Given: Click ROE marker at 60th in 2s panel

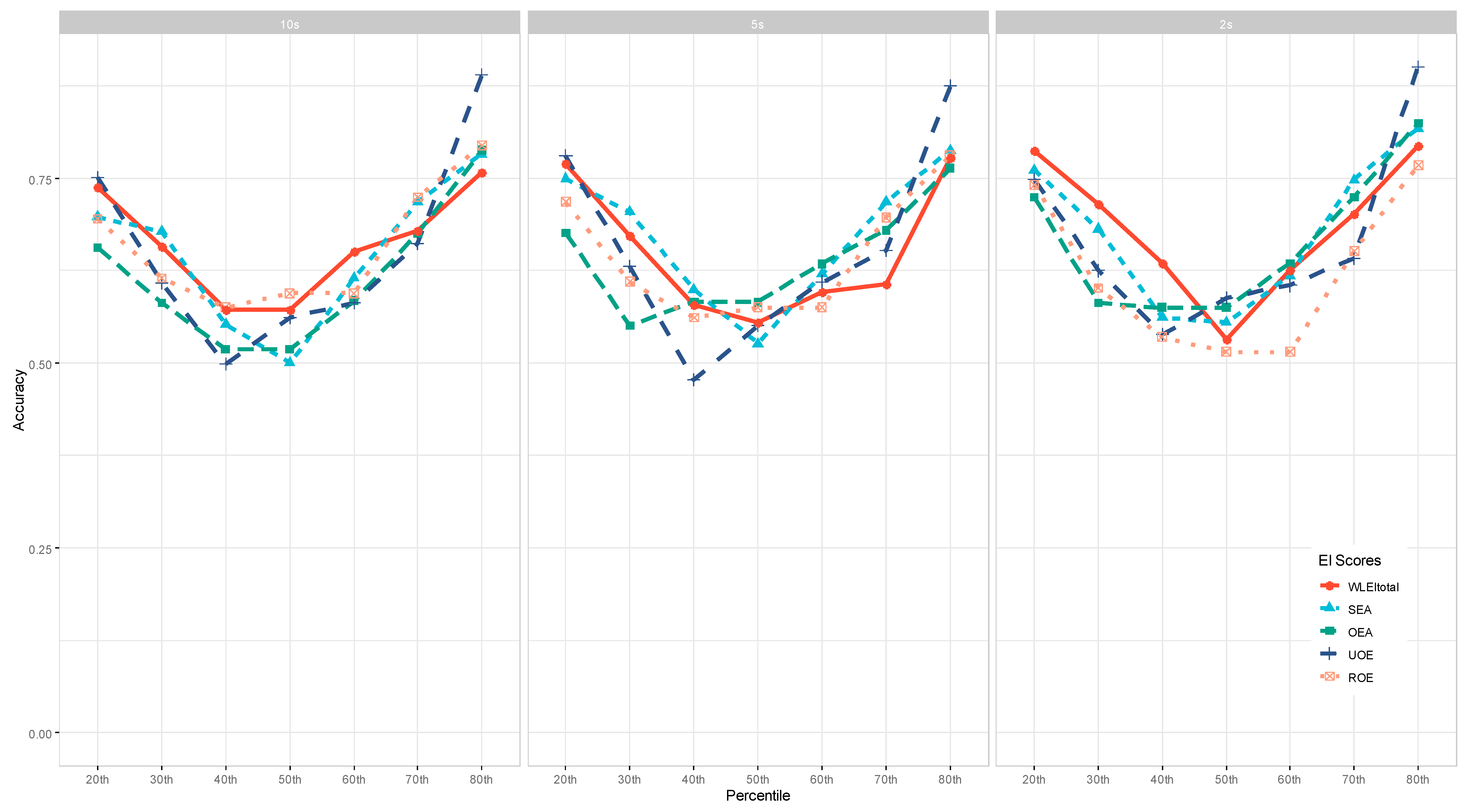Looking at the screenshot, I should 1290,352.
